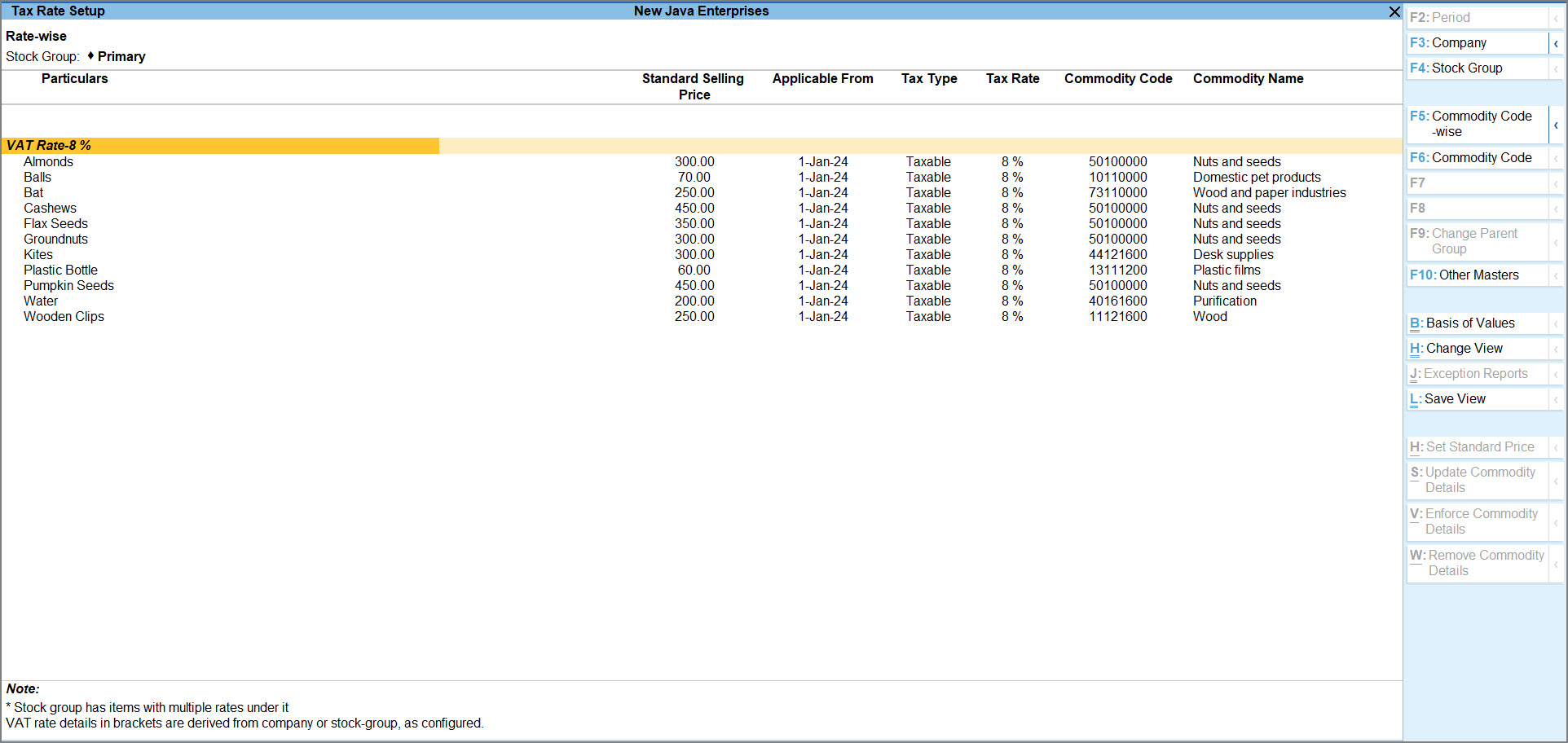Click the Particulars column header
Viewport: 1568px width, 743px height.
coord(74,78)
